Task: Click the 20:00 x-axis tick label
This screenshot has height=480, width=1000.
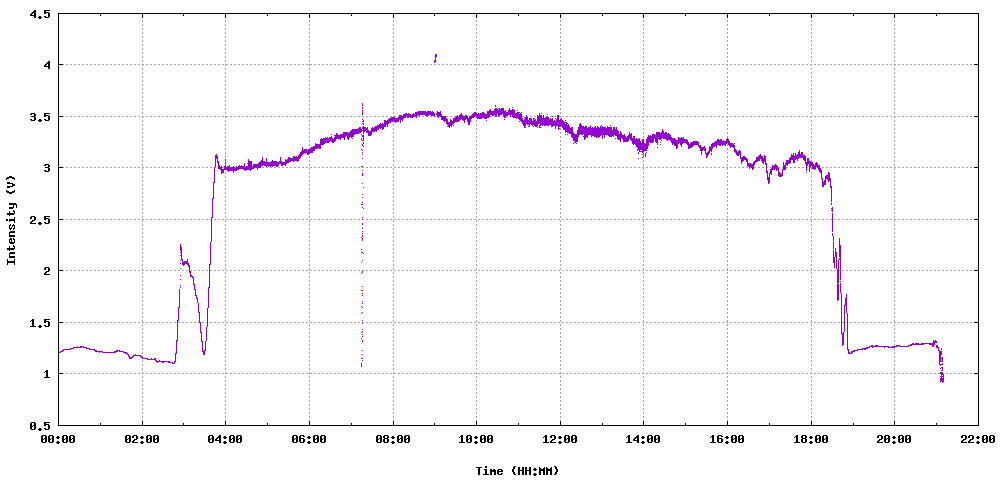Action: [x=894, y=439]
